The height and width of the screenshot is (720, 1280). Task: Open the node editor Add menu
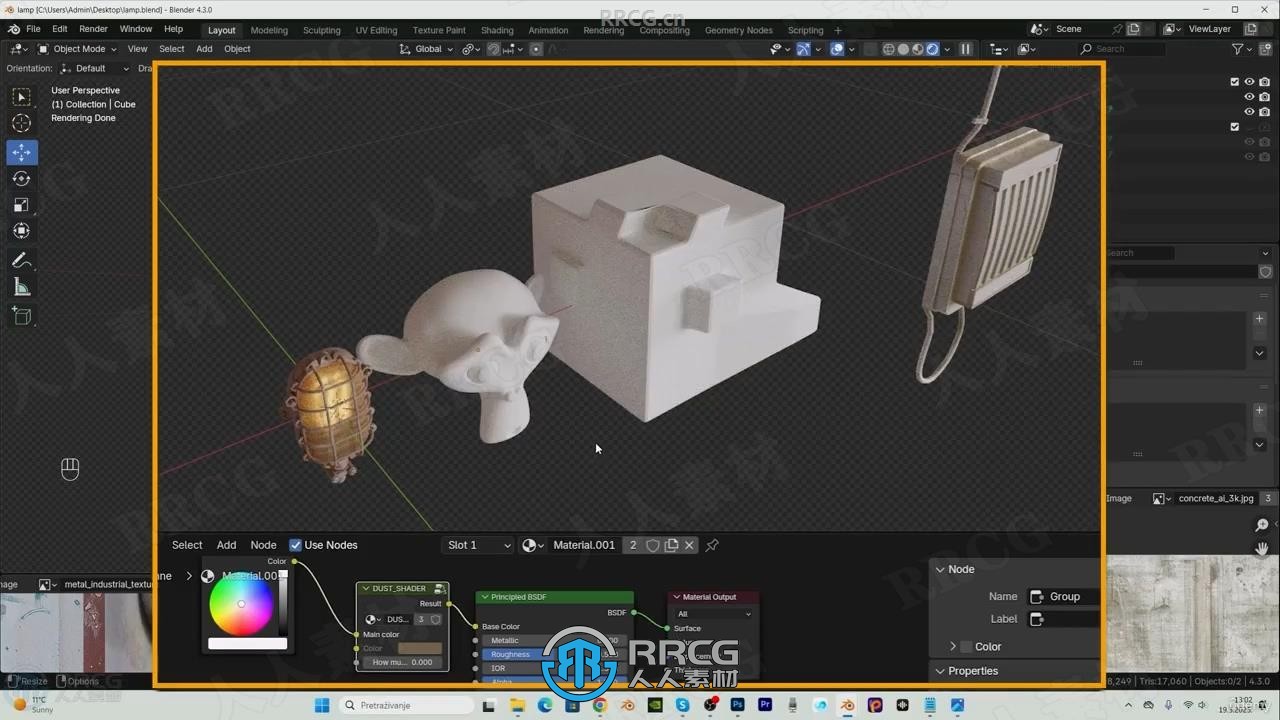pyautogui.click(x=227, y=545)
